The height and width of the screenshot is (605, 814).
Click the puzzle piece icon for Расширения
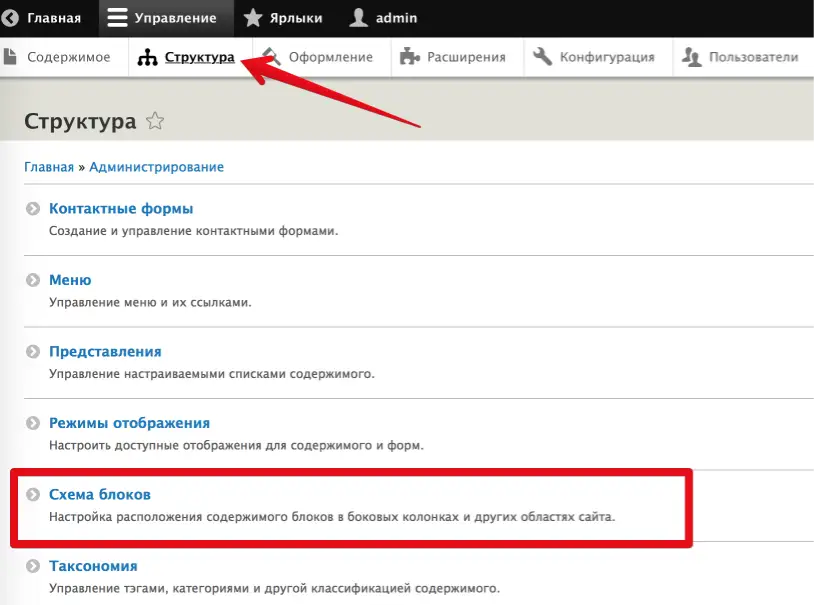coord(408,57)
